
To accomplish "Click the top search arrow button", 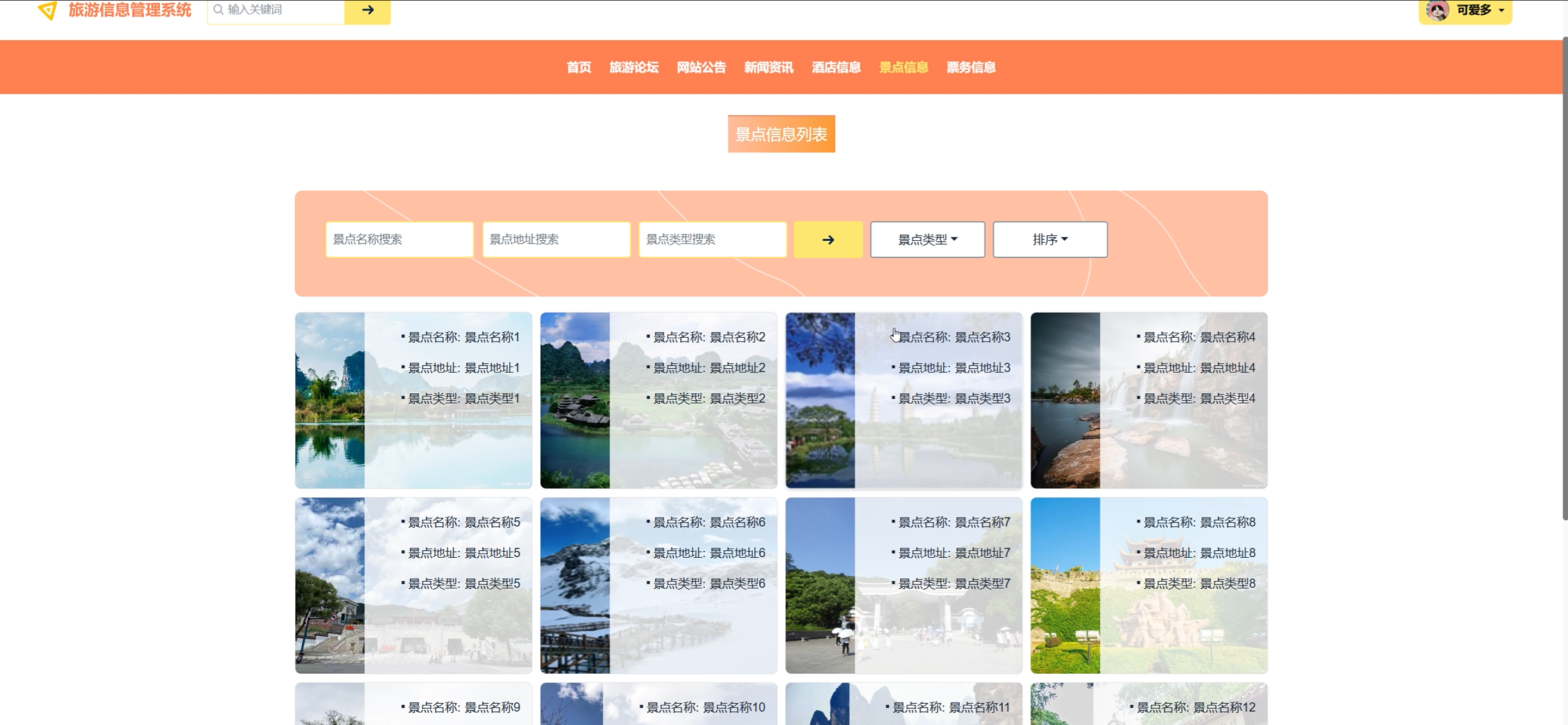I will pyautogui.click(x=367, y=10).
